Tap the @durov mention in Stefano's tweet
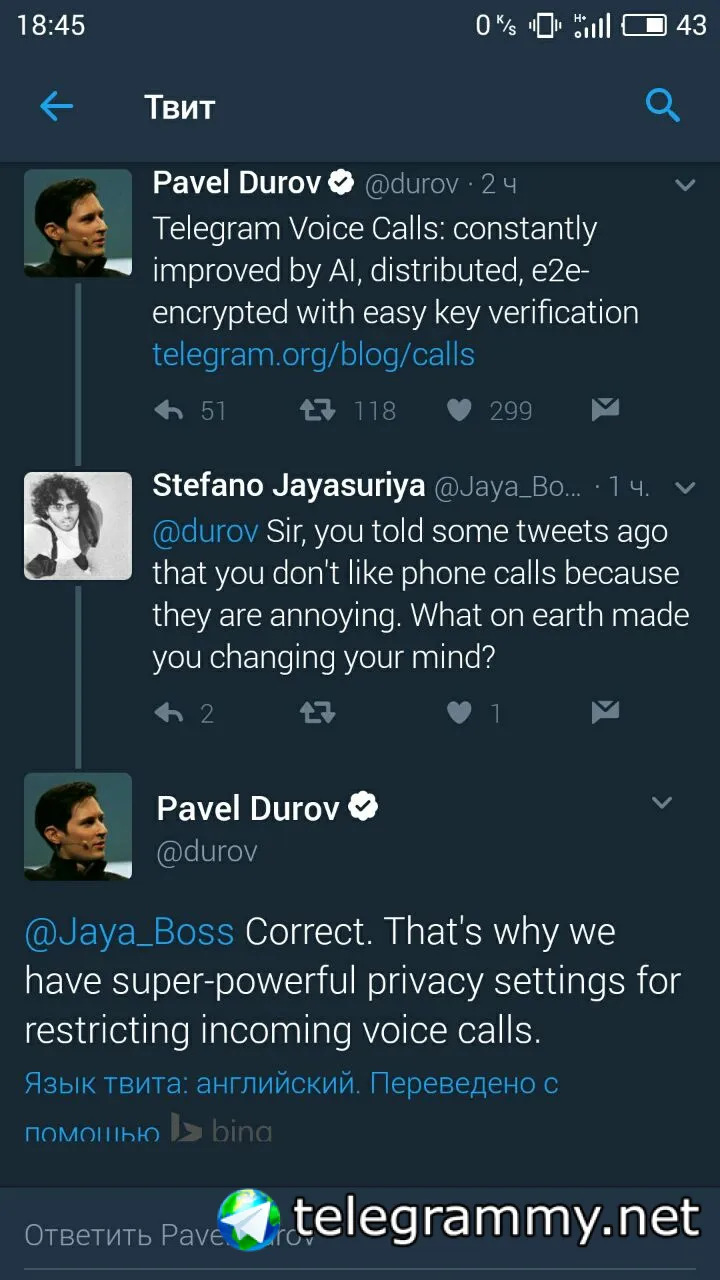 pyautogui.click(x=205, y=531)
